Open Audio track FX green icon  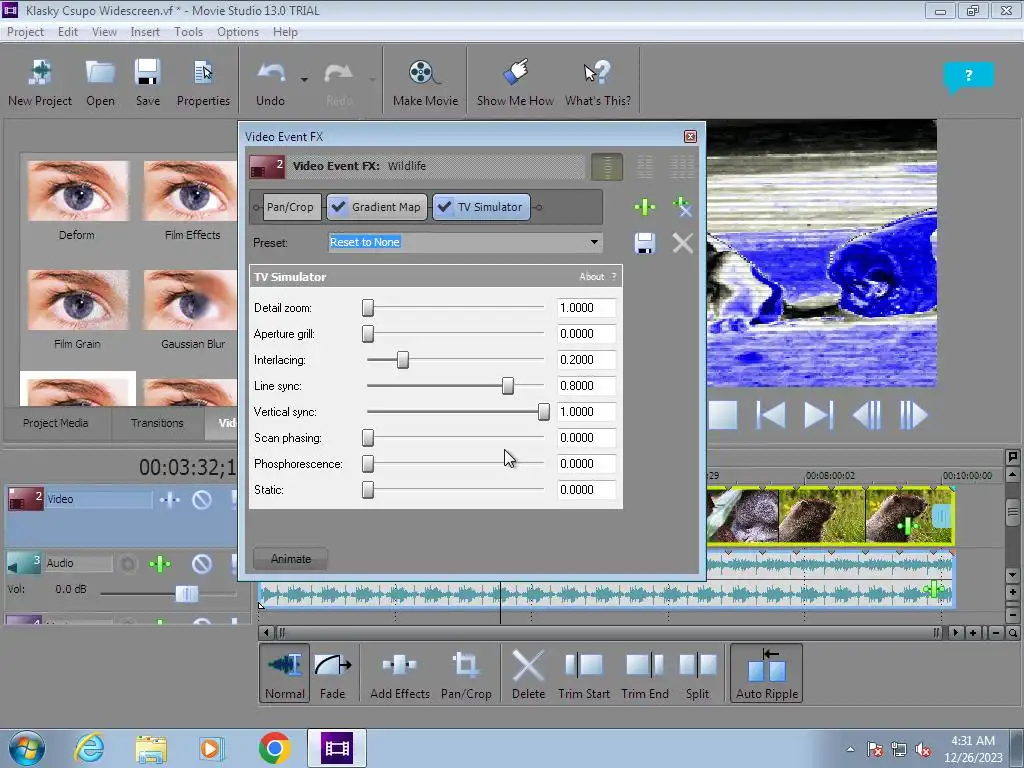pyautogui.click(x=160, y=564)
